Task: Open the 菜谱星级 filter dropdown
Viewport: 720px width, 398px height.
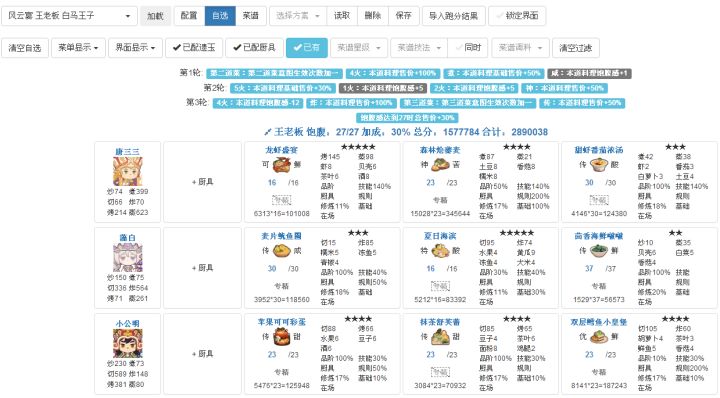Action: click(359, 48)
